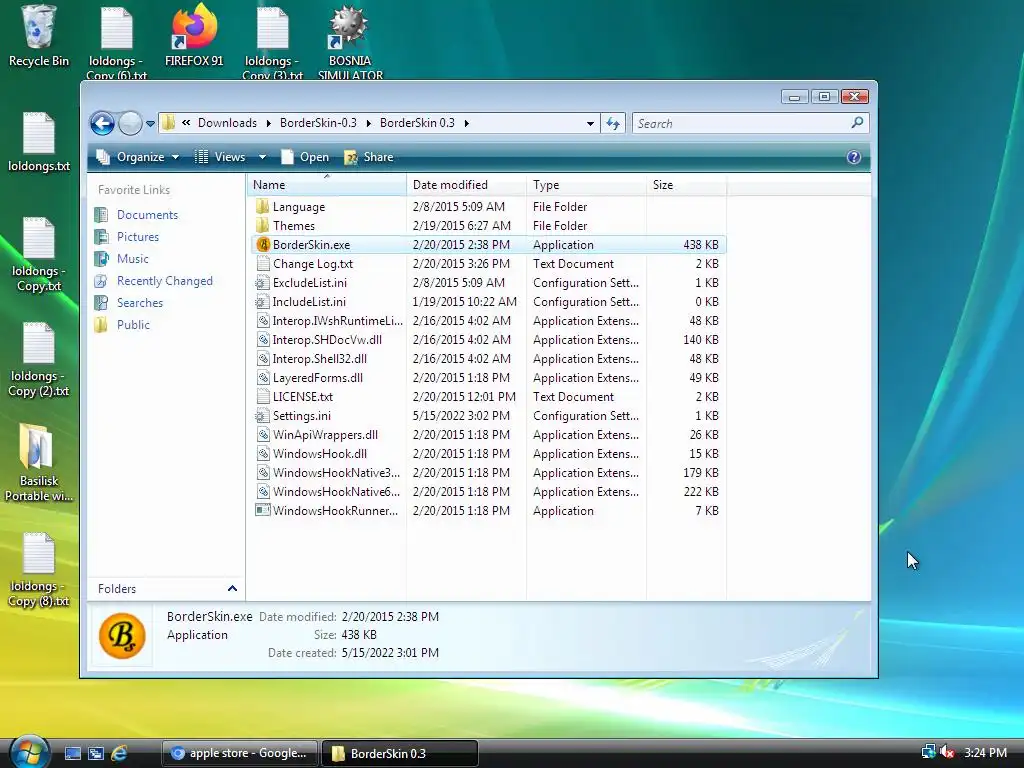Screen dimensions: 1024x768
Task: Select the Settings.ini file icon
Action: tap(263, 415)
